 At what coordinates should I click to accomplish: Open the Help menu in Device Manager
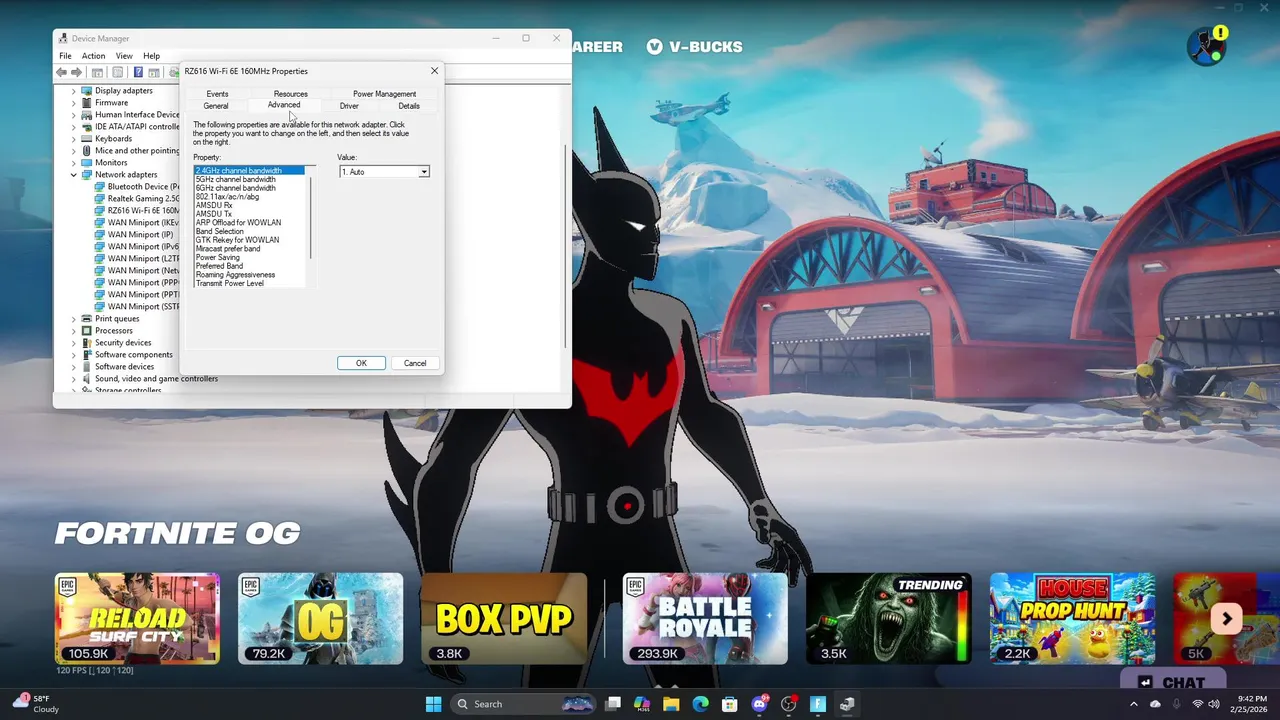pos(151,56)
